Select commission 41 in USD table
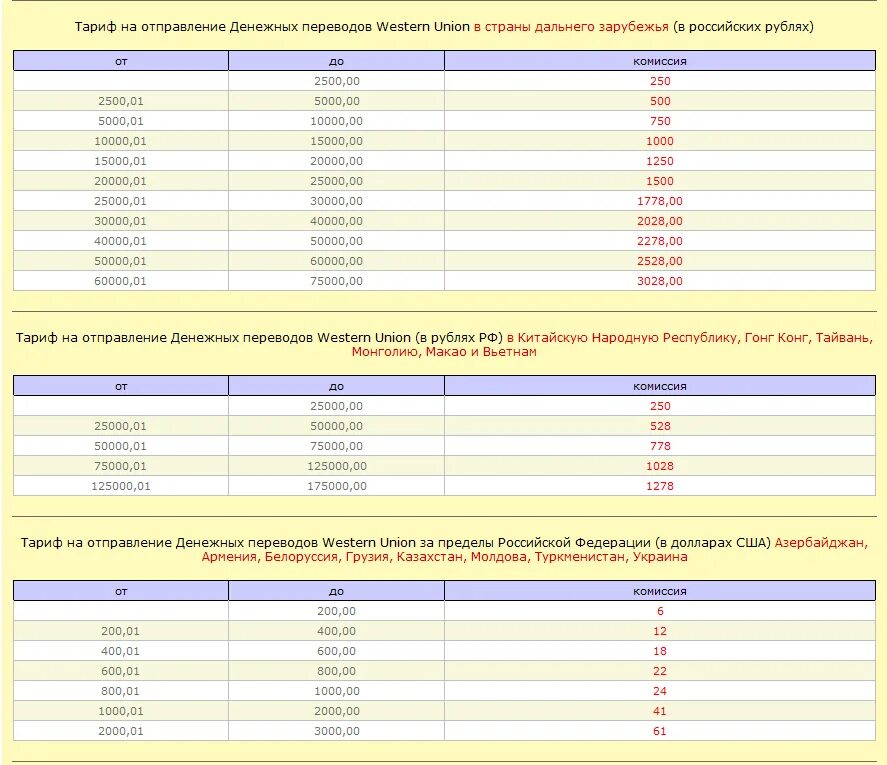This screenshot has width=887, height=765. coord(660,711)
